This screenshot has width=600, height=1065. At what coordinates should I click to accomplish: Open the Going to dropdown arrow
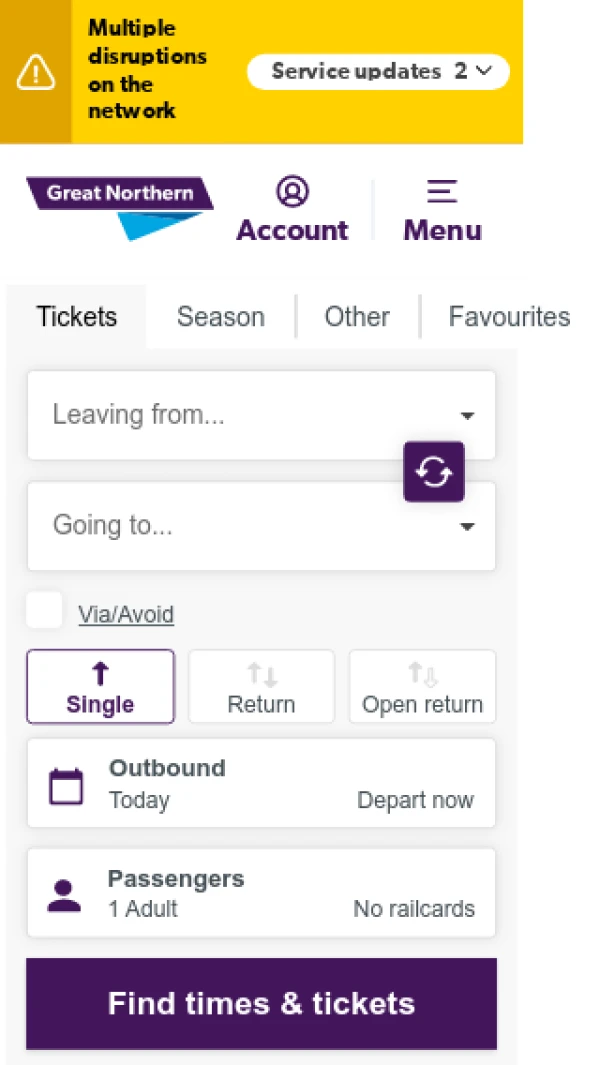click(x=467, y=526)
